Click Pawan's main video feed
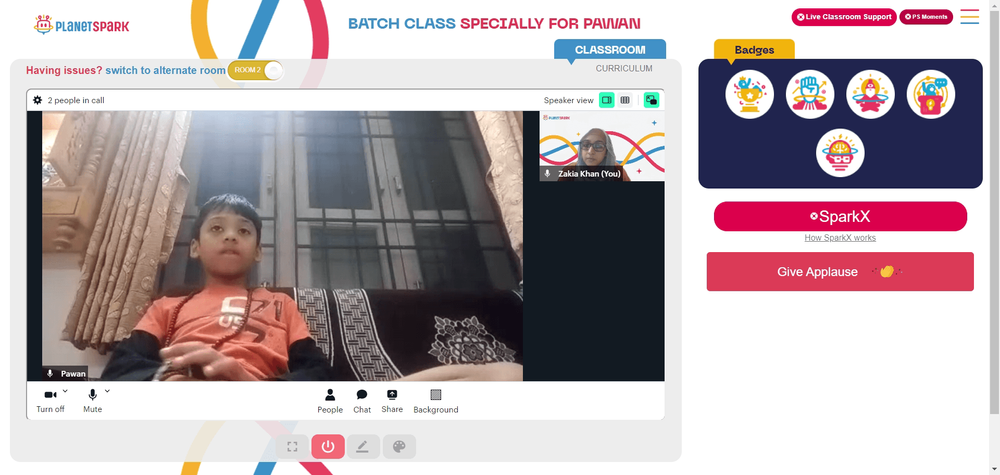This screenshot has width=1000, height=475. pos(283,246)
